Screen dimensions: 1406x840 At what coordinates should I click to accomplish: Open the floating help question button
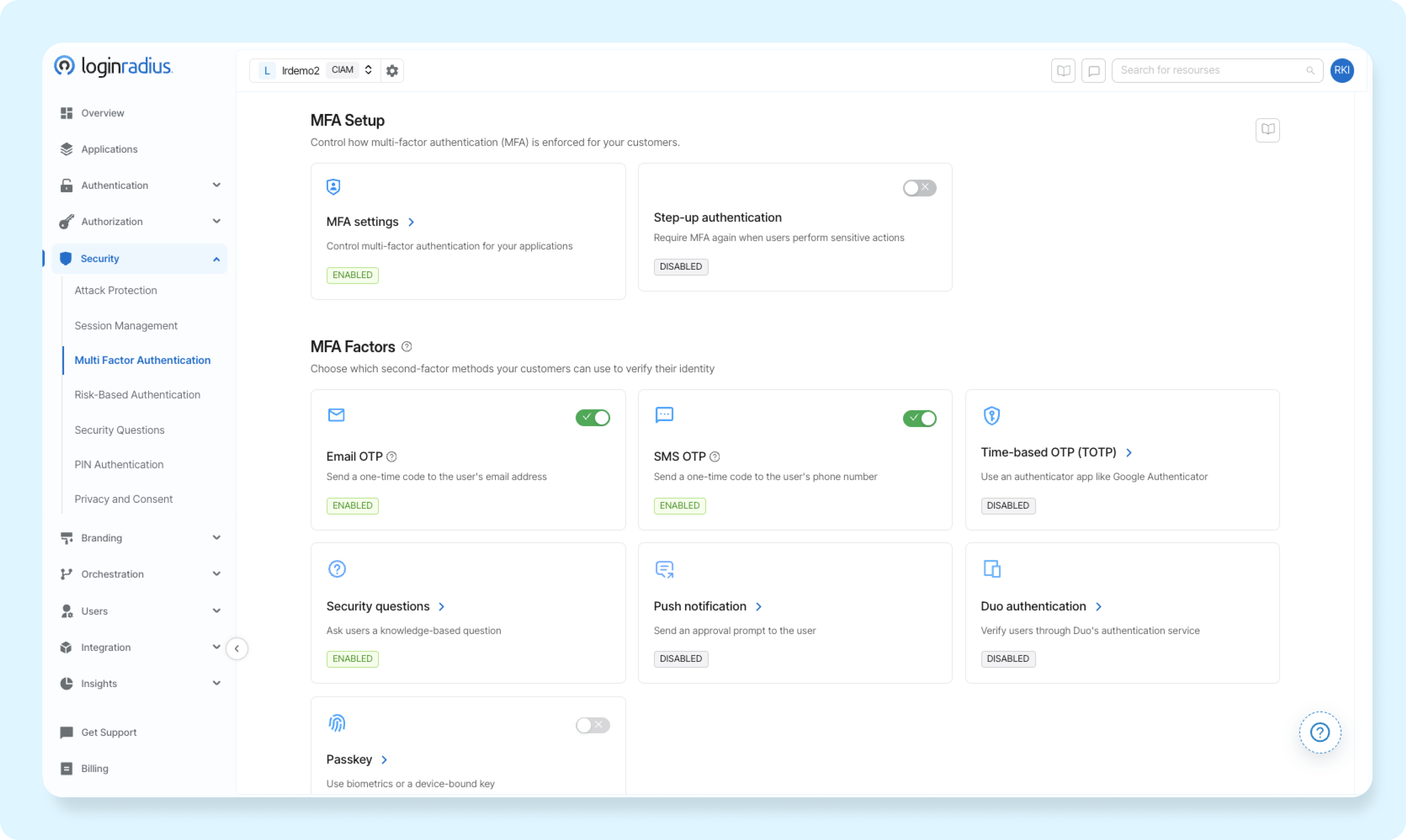click(x=1319, y=732)
